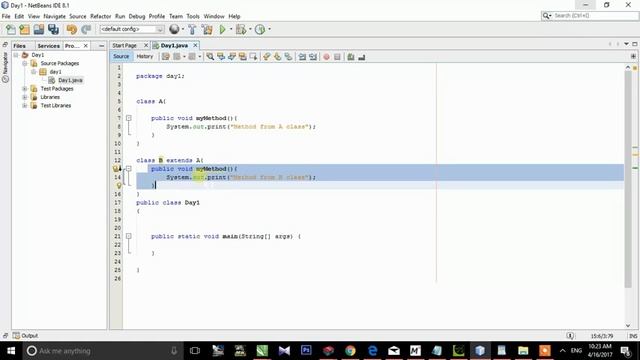Click the Comment icon in editor toolbar
The image size is (640, 360).
point(351,57)
